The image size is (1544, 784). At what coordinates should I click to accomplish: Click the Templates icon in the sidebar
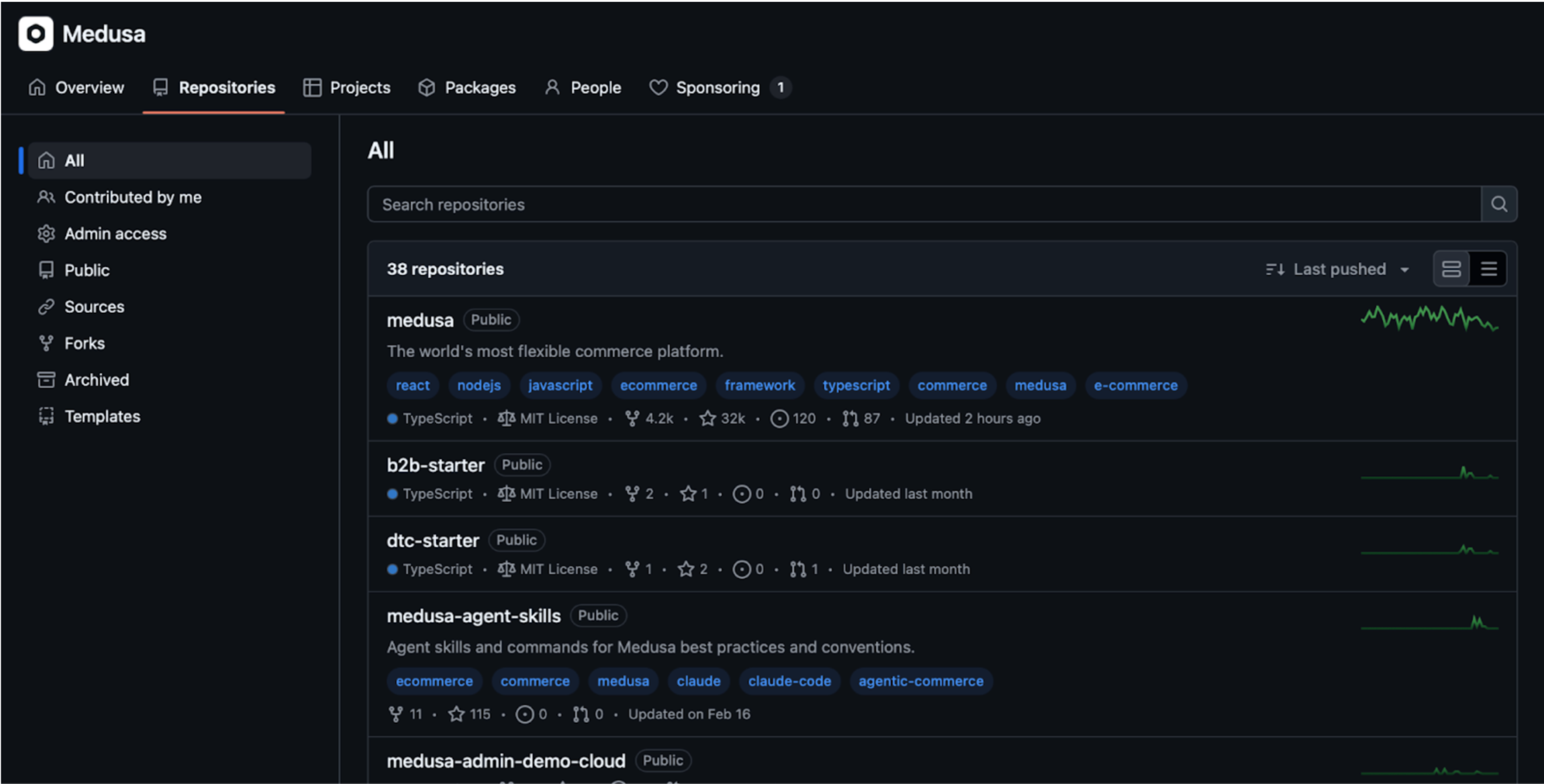point(46,416)
